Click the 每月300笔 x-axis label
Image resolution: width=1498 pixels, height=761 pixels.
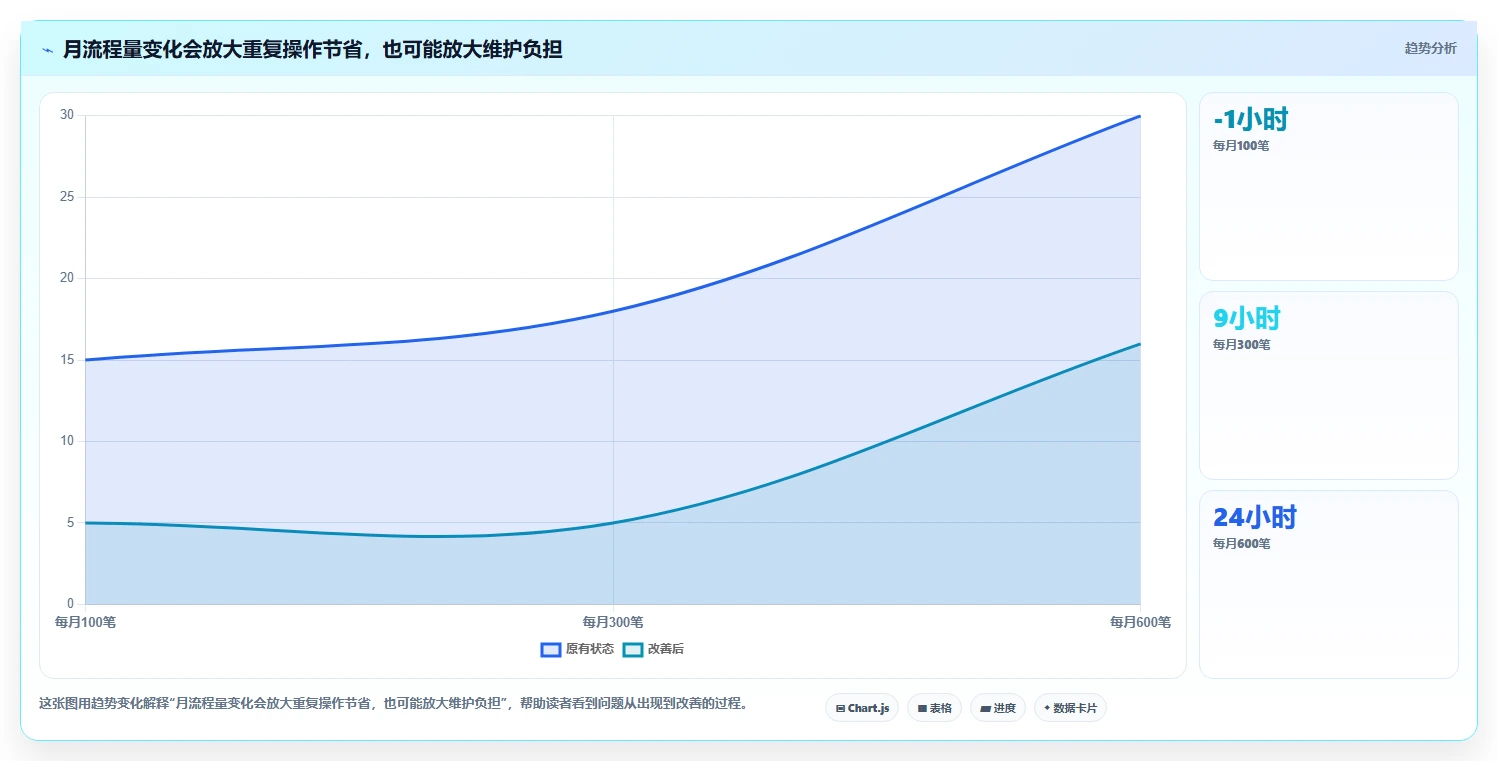coord(613,622)
